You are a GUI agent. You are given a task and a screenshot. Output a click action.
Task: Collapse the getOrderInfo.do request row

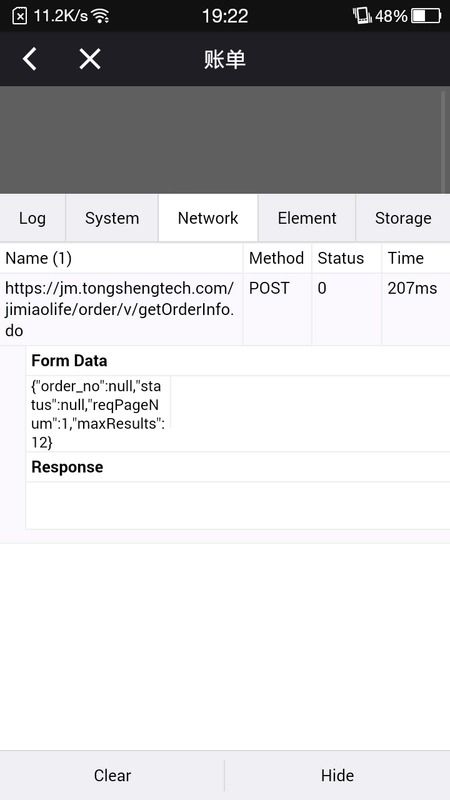225,309
